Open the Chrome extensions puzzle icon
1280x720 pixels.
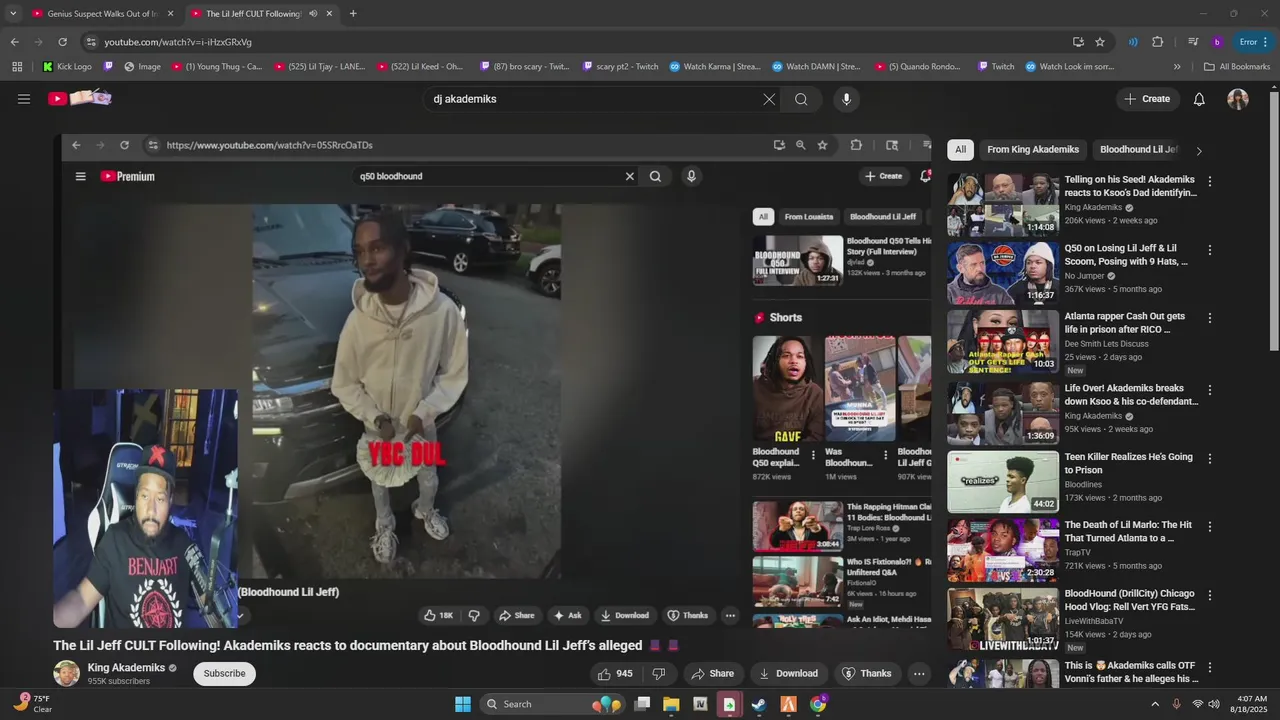(x=1158, y=42)
